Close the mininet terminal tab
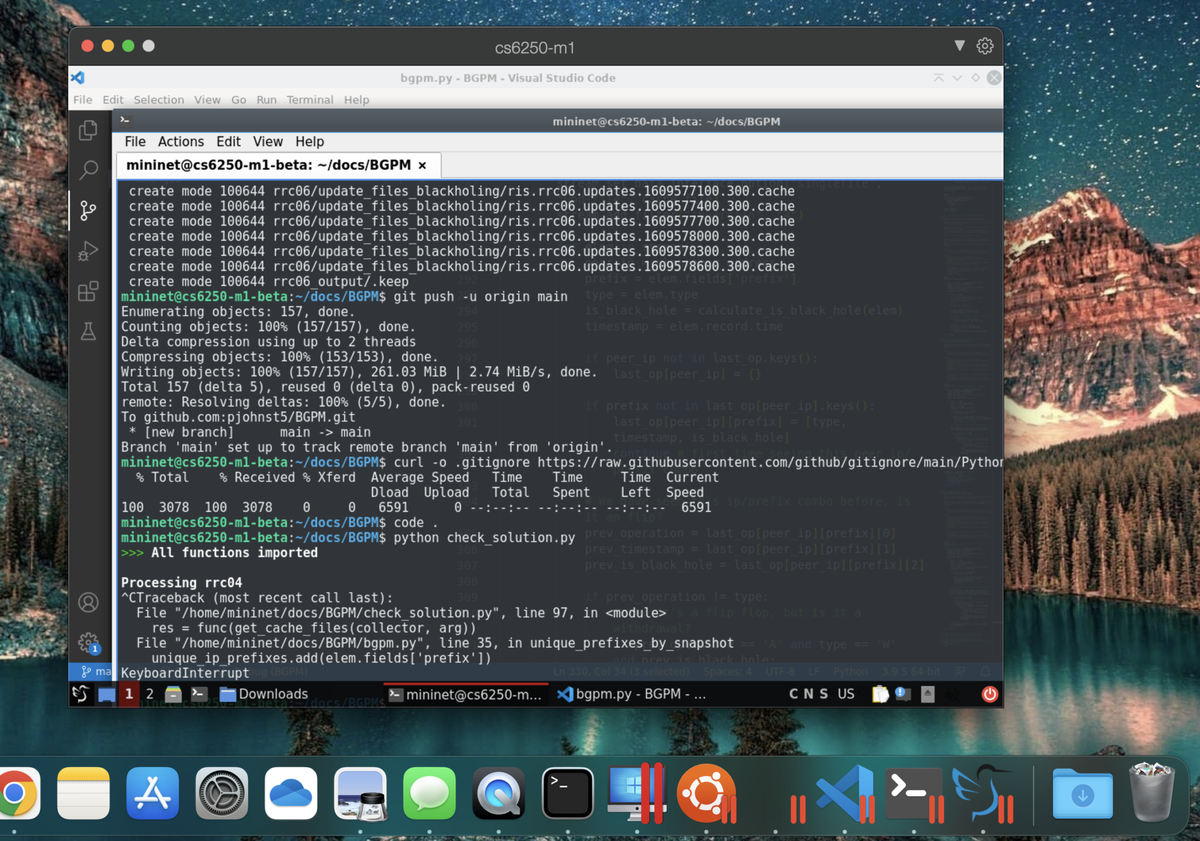1200x841 pixels. [x=422, y=165]
